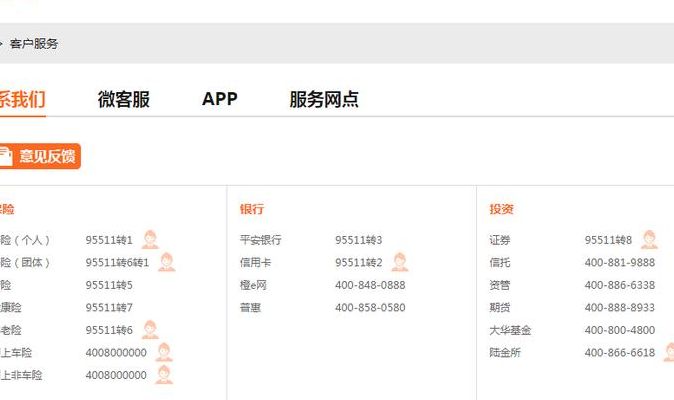Screen dimensions: 674x400
Task: Click the 期货 label
Action: click(500, 308)
